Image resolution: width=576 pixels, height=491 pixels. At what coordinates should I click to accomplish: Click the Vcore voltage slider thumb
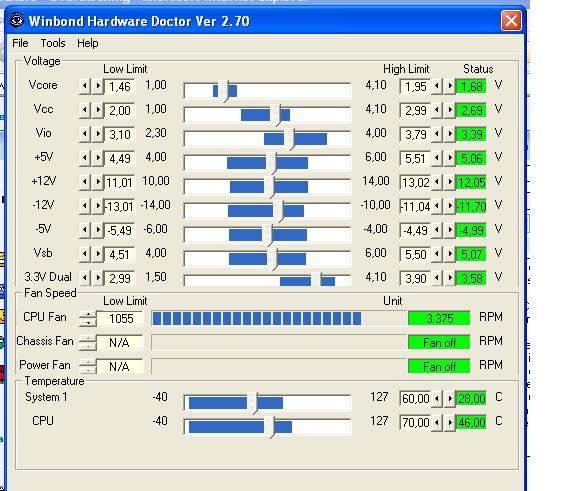click(x=223, y=91)
